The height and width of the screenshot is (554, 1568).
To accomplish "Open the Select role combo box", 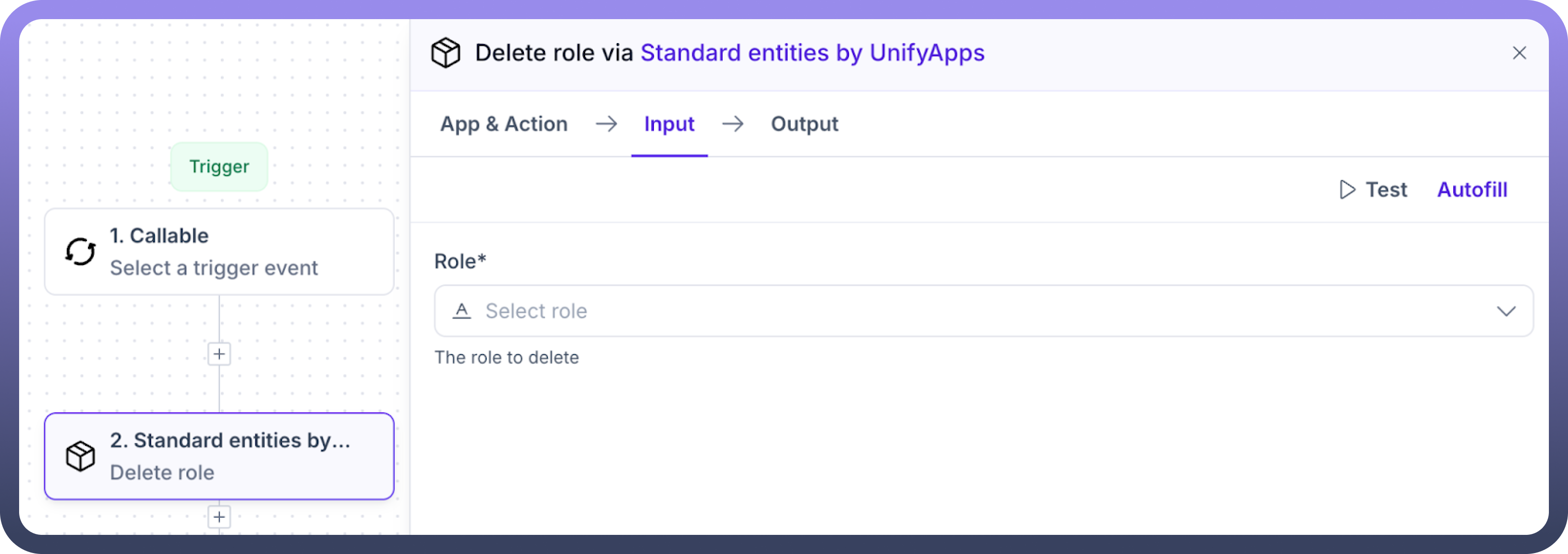I will click(x=974, y=311).
